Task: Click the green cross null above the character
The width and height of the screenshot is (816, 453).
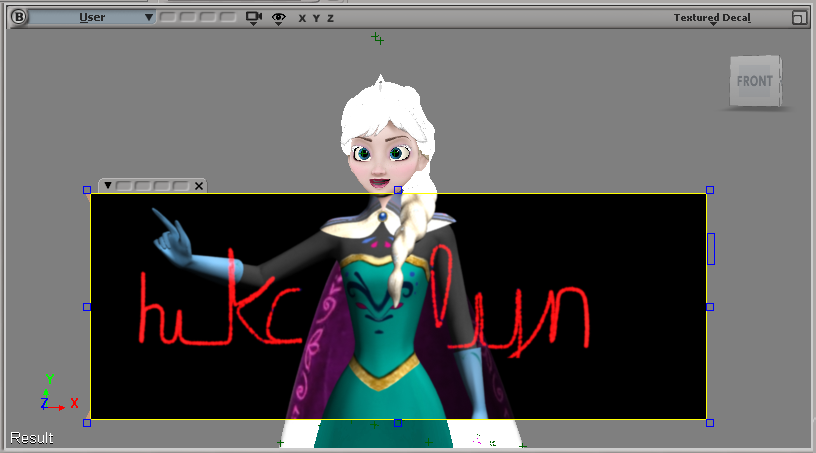Action: click(377, 39)
